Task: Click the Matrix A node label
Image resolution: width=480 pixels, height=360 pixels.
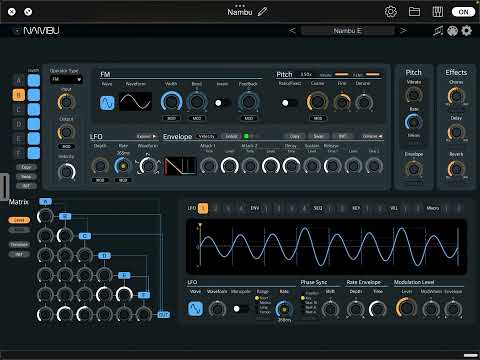Action: point(45,201)
